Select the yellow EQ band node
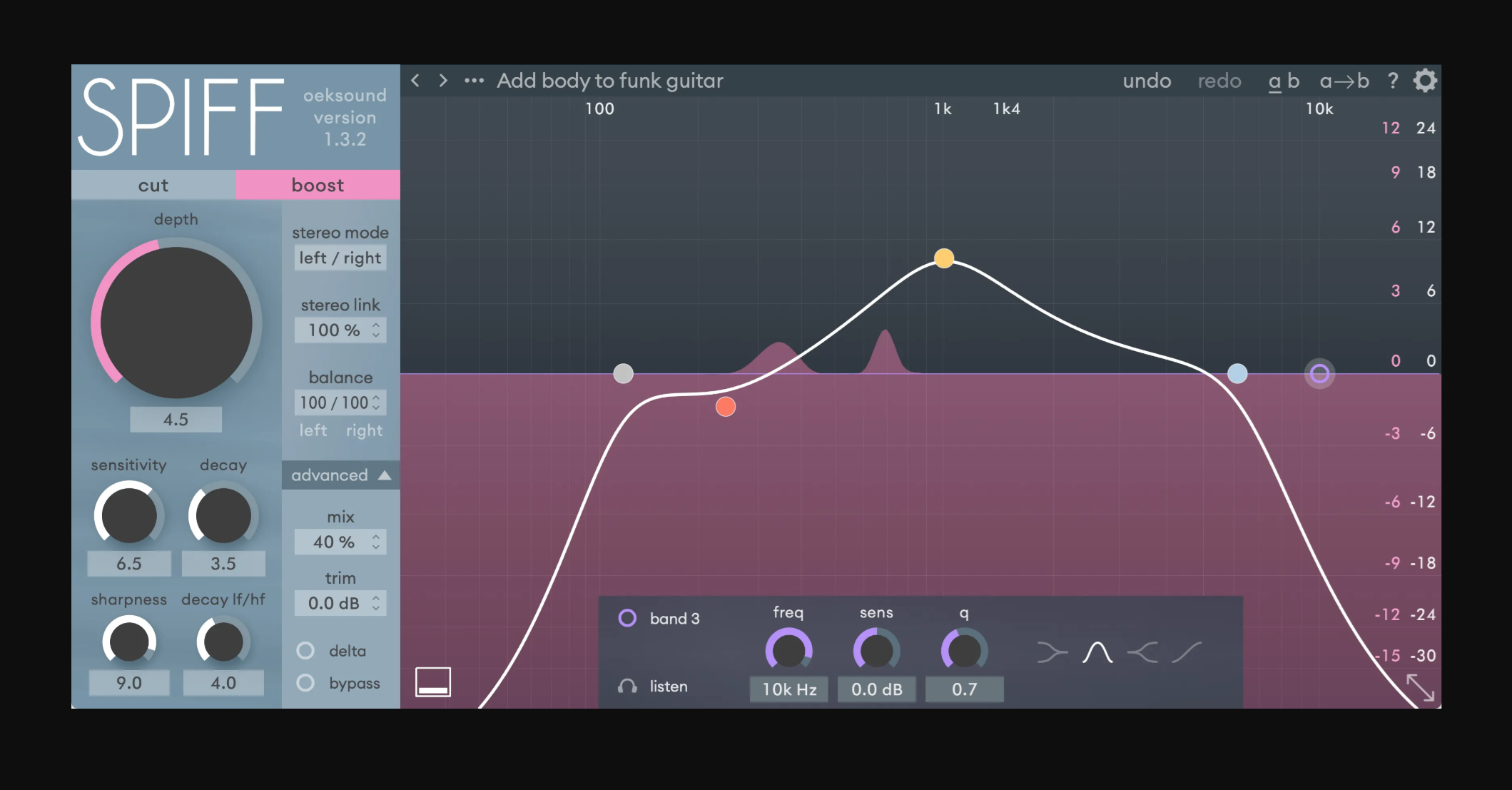Image resolution: width=1512 pixels, height=790 pixels. [x=944, y=258]
